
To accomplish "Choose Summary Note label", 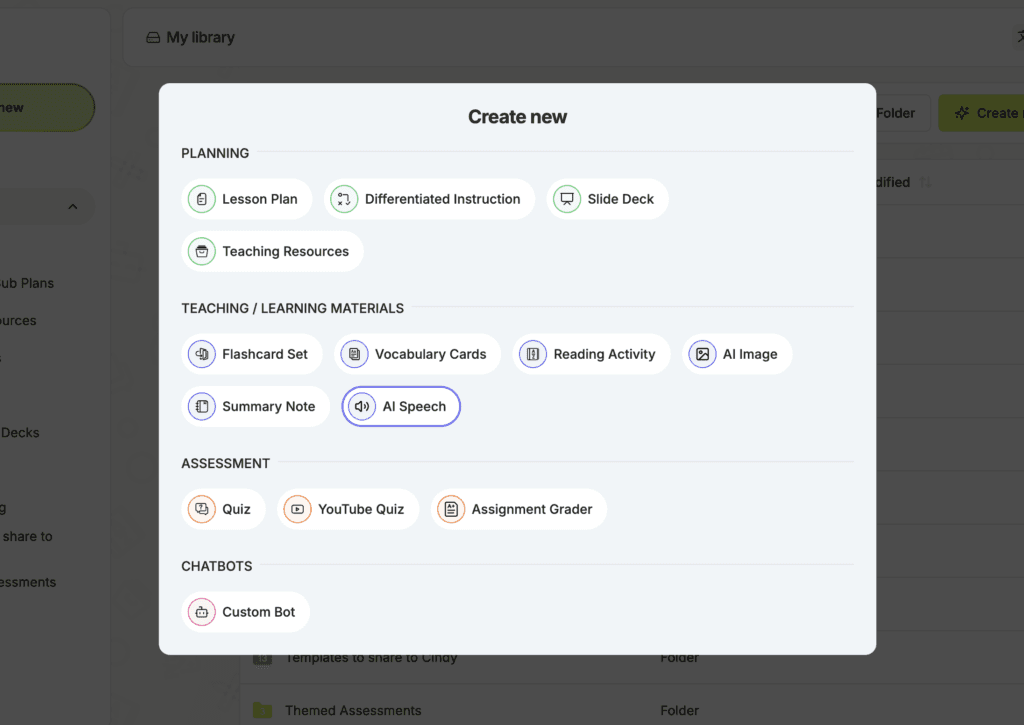I will [268, 406].
